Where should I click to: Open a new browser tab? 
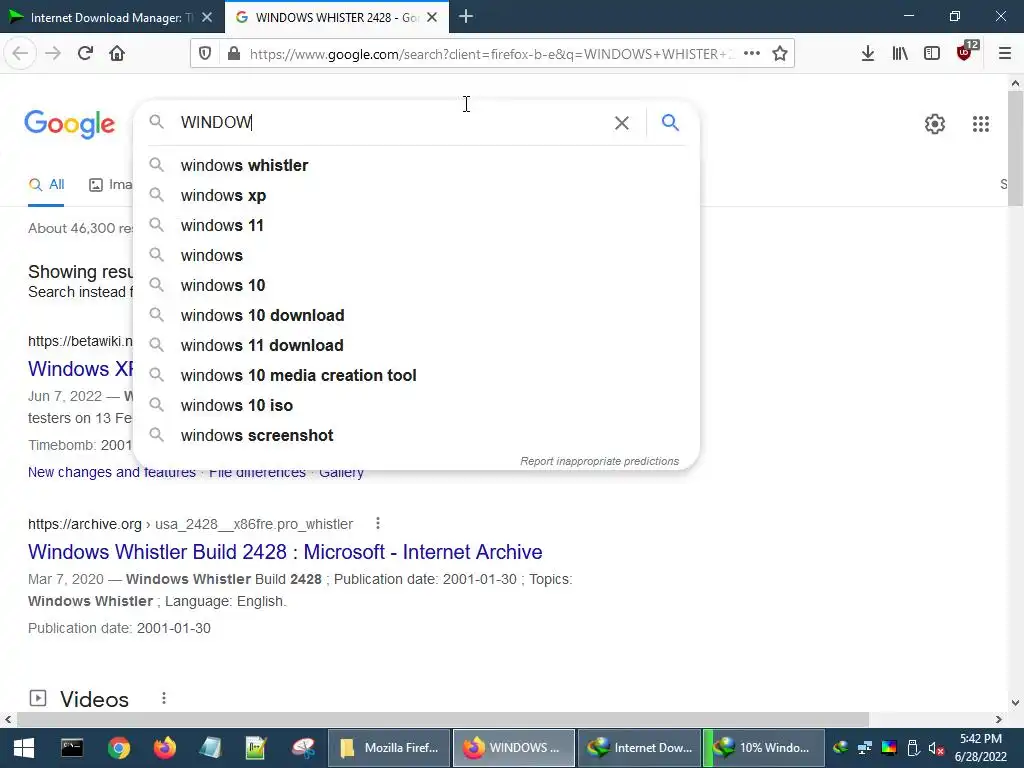pos(466,17)
